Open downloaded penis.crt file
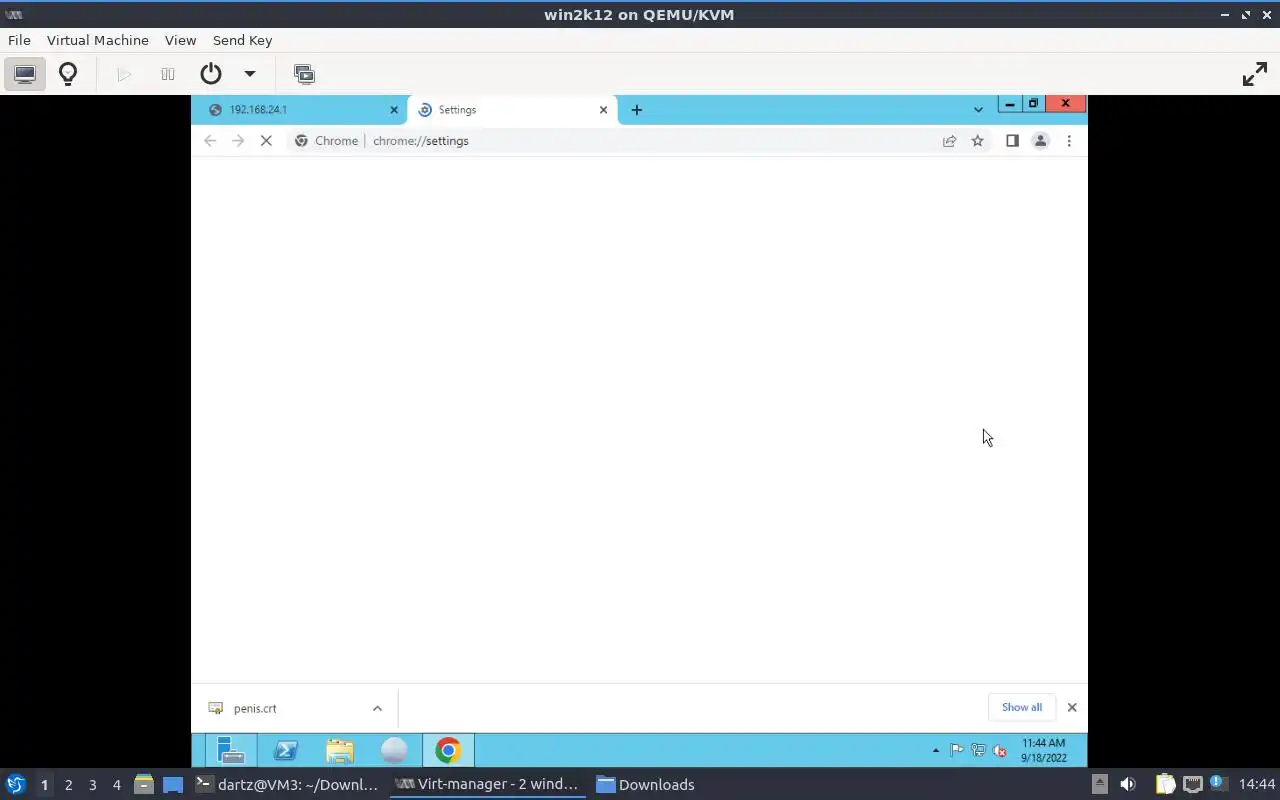Screen dimensions: 1280x800 [x=255, y=708]
